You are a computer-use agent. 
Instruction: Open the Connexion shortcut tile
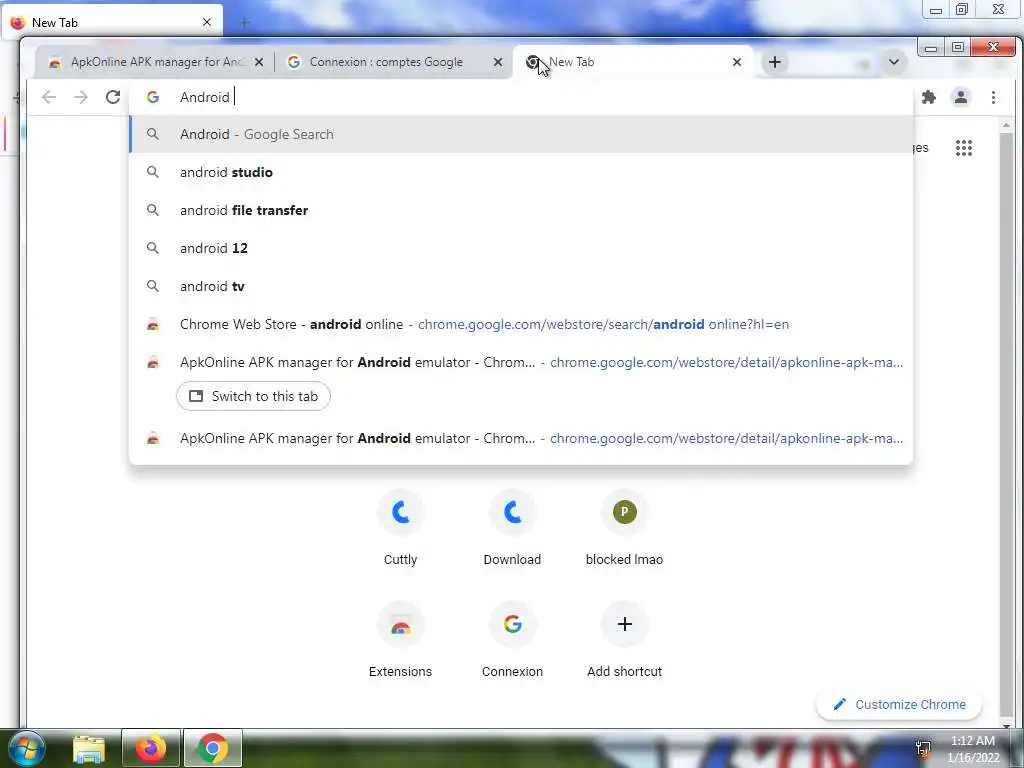513,641
